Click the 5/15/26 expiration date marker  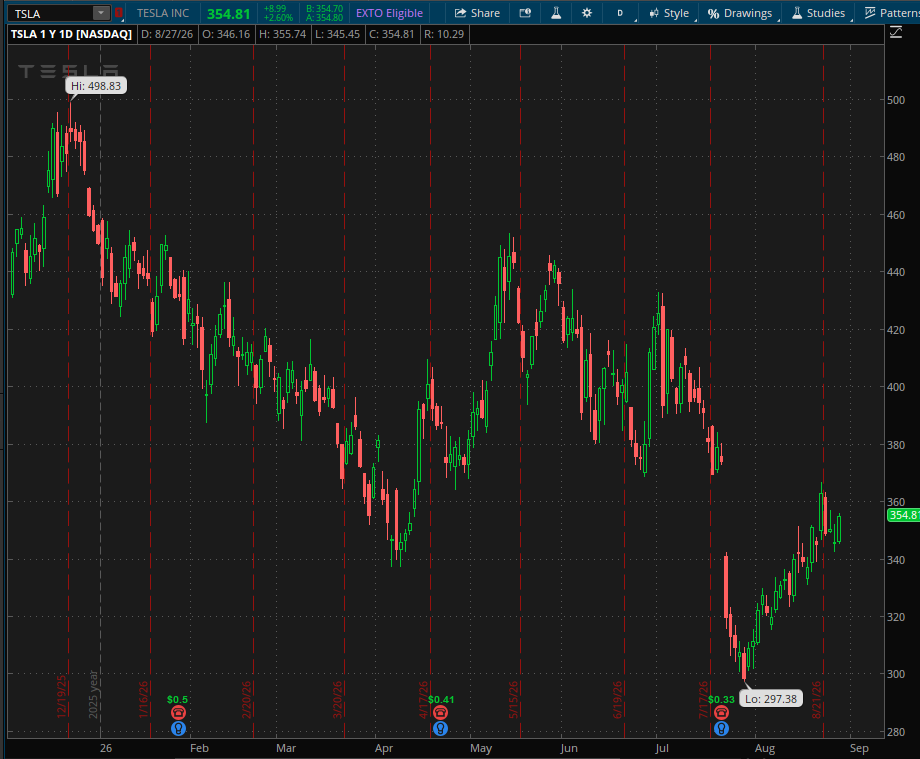point(513,699)
